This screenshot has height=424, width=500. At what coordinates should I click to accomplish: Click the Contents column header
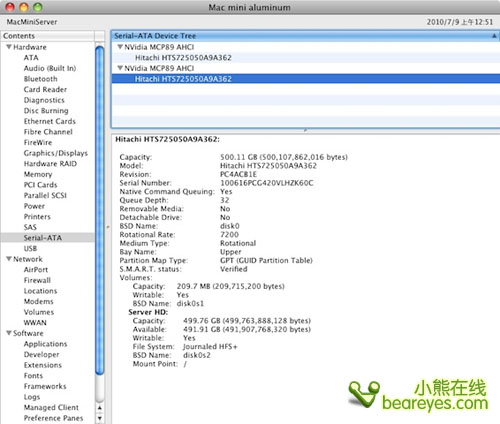[48, 36]
